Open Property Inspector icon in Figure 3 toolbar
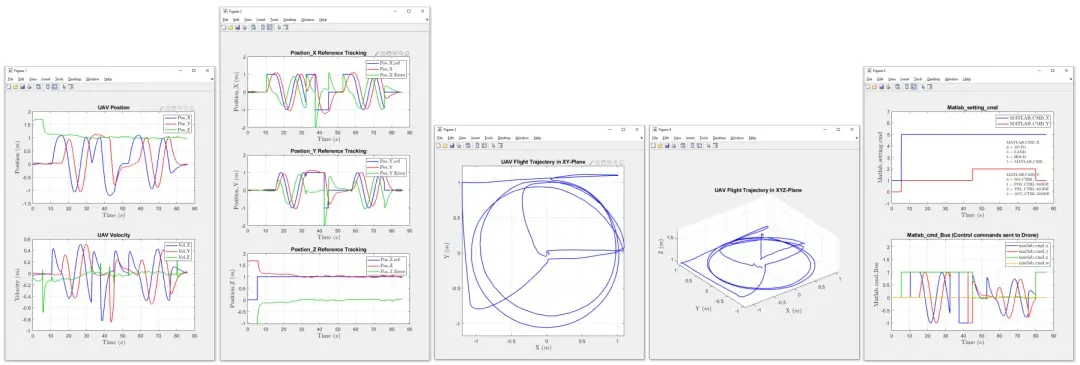This screenshot has height=365, width=1080. 501,145
